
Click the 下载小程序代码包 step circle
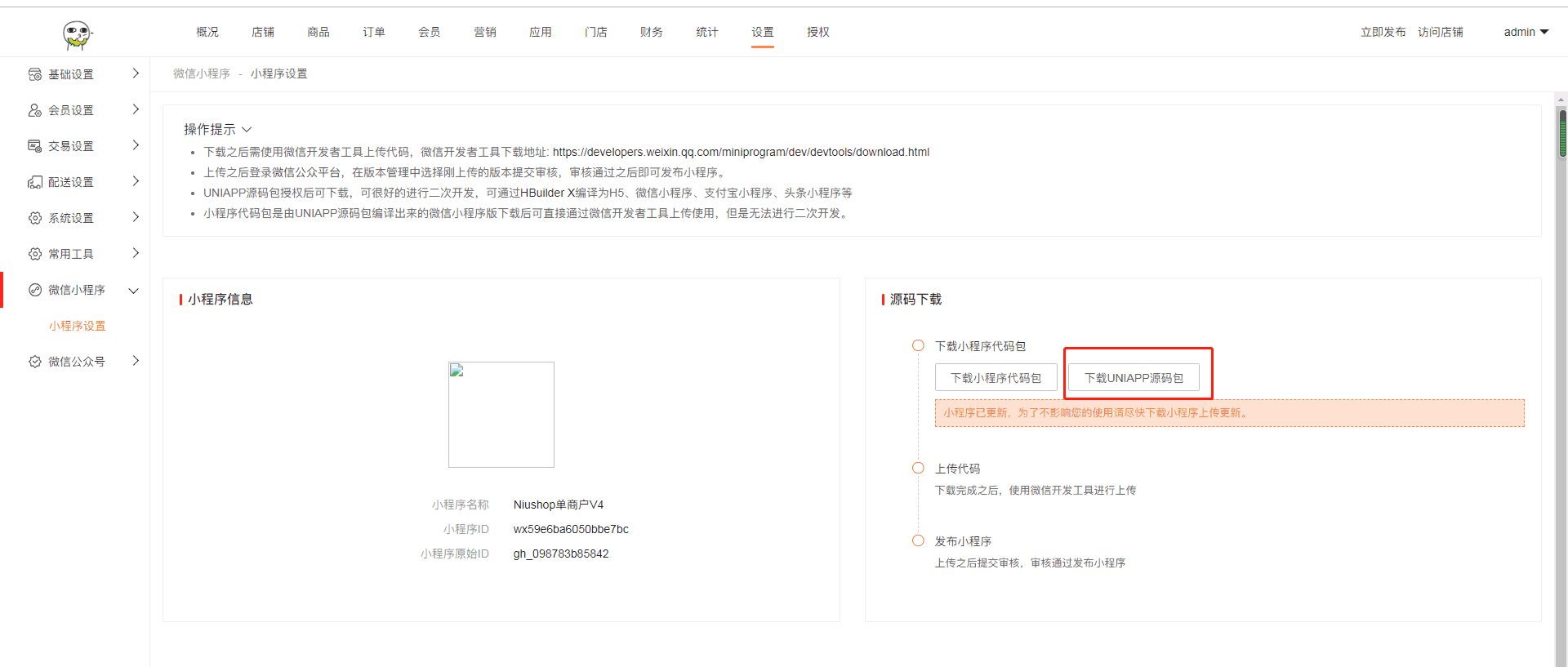(x=918, y=345)
